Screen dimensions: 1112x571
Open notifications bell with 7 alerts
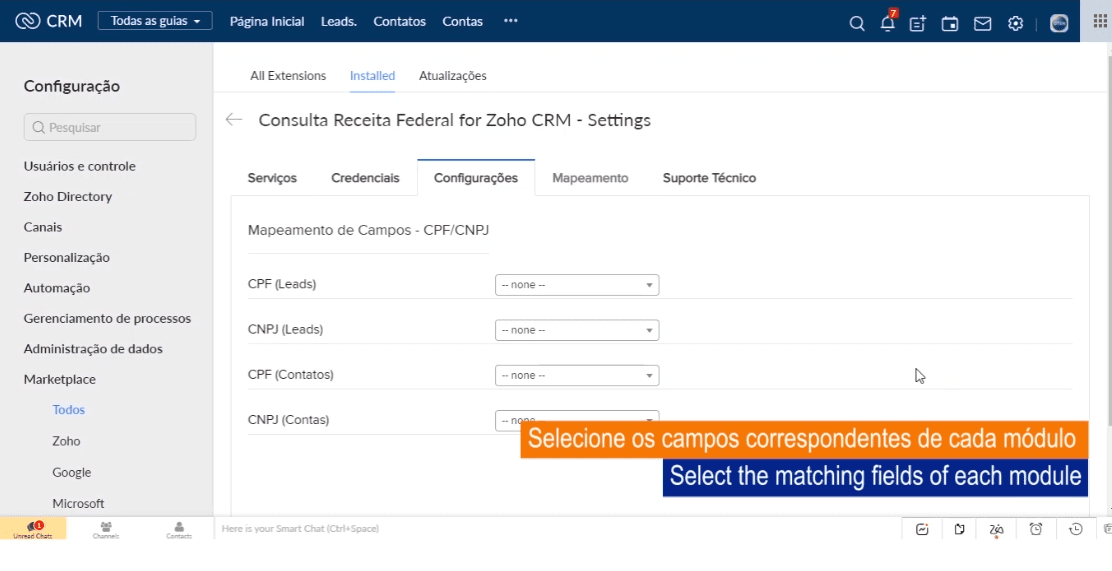click(x=887, y=24)
